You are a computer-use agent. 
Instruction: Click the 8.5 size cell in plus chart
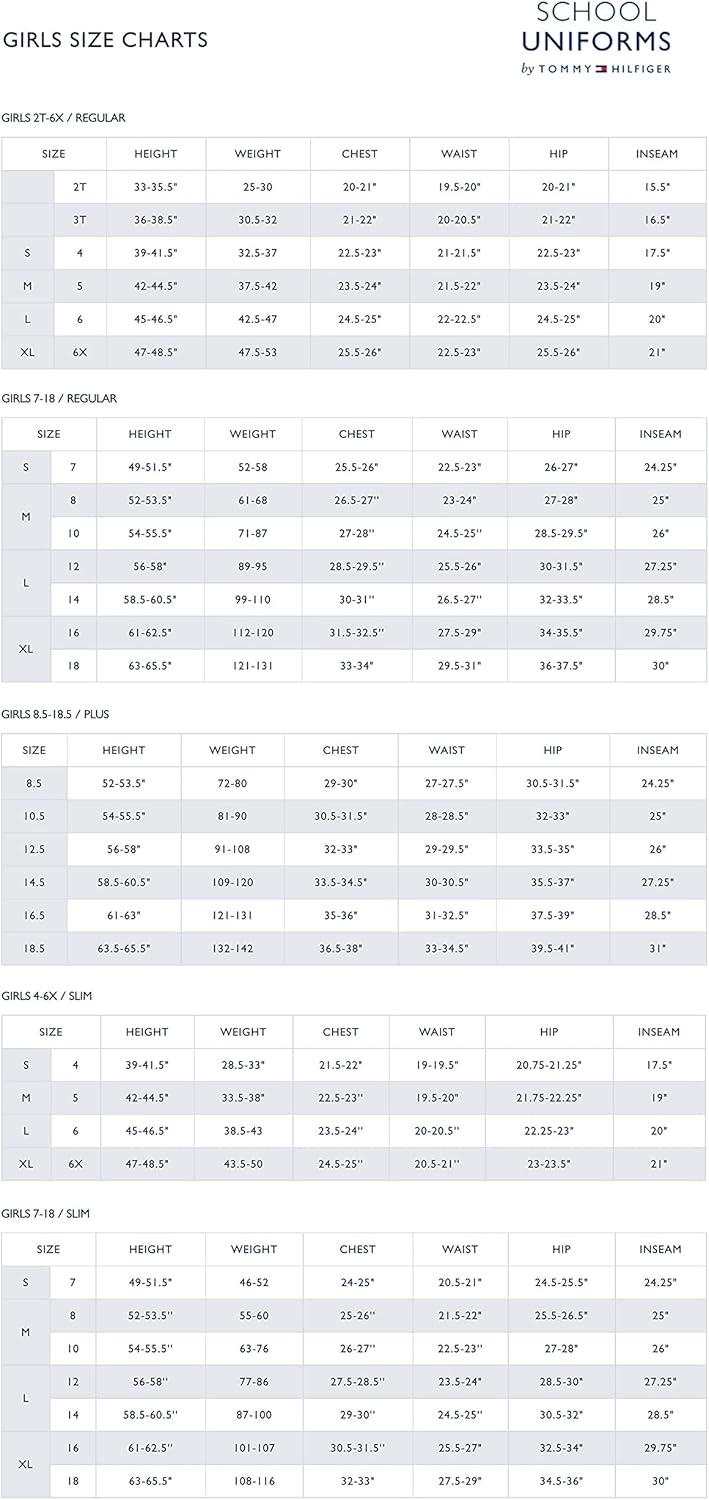pos(34,784)
